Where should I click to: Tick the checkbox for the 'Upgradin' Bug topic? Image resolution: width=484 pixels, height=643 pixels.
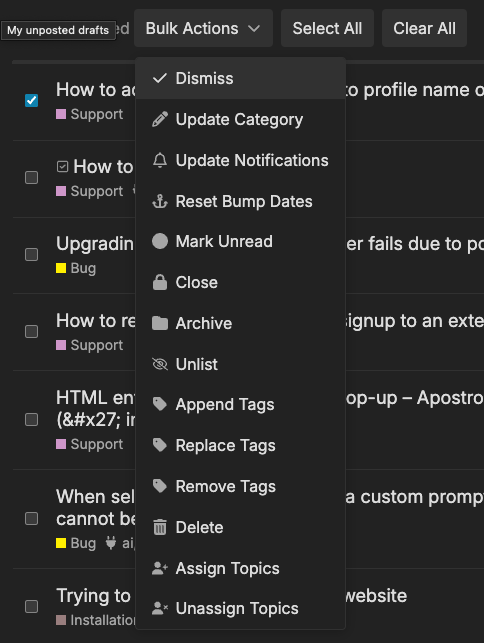point(32,254)
